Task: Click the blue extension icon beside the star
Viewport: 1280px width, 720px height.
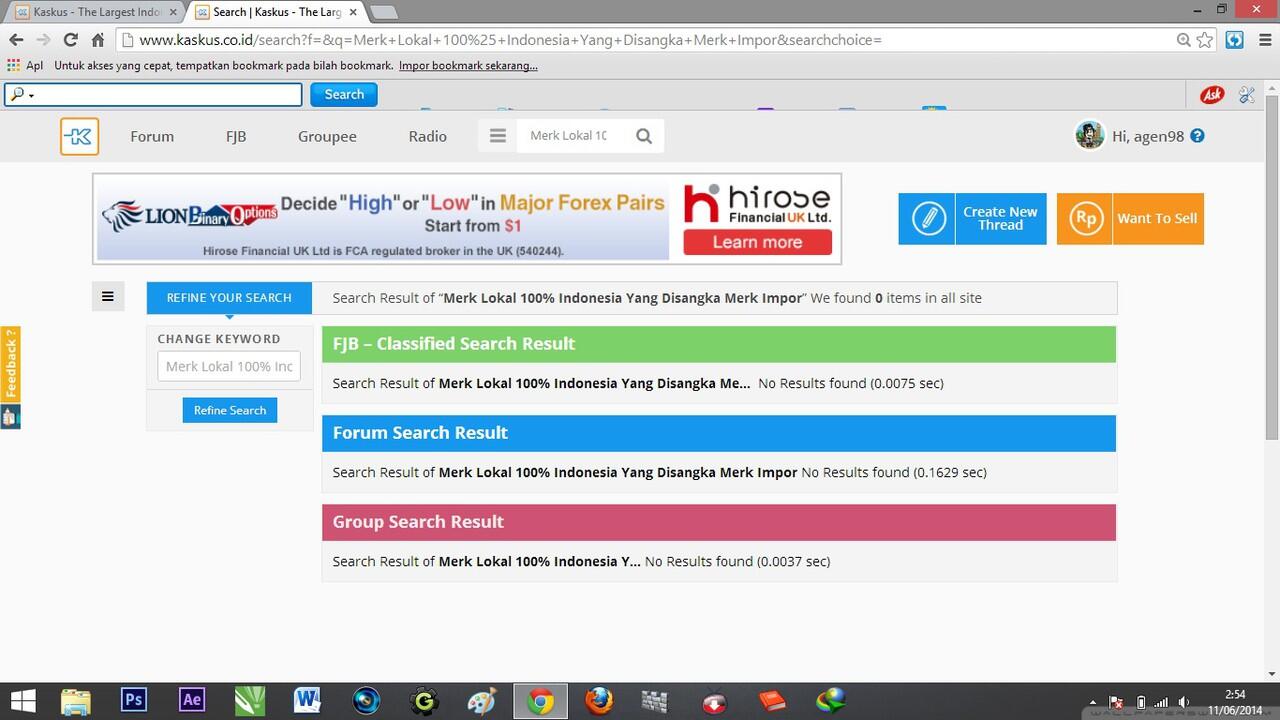Action: click(1235, 40)
